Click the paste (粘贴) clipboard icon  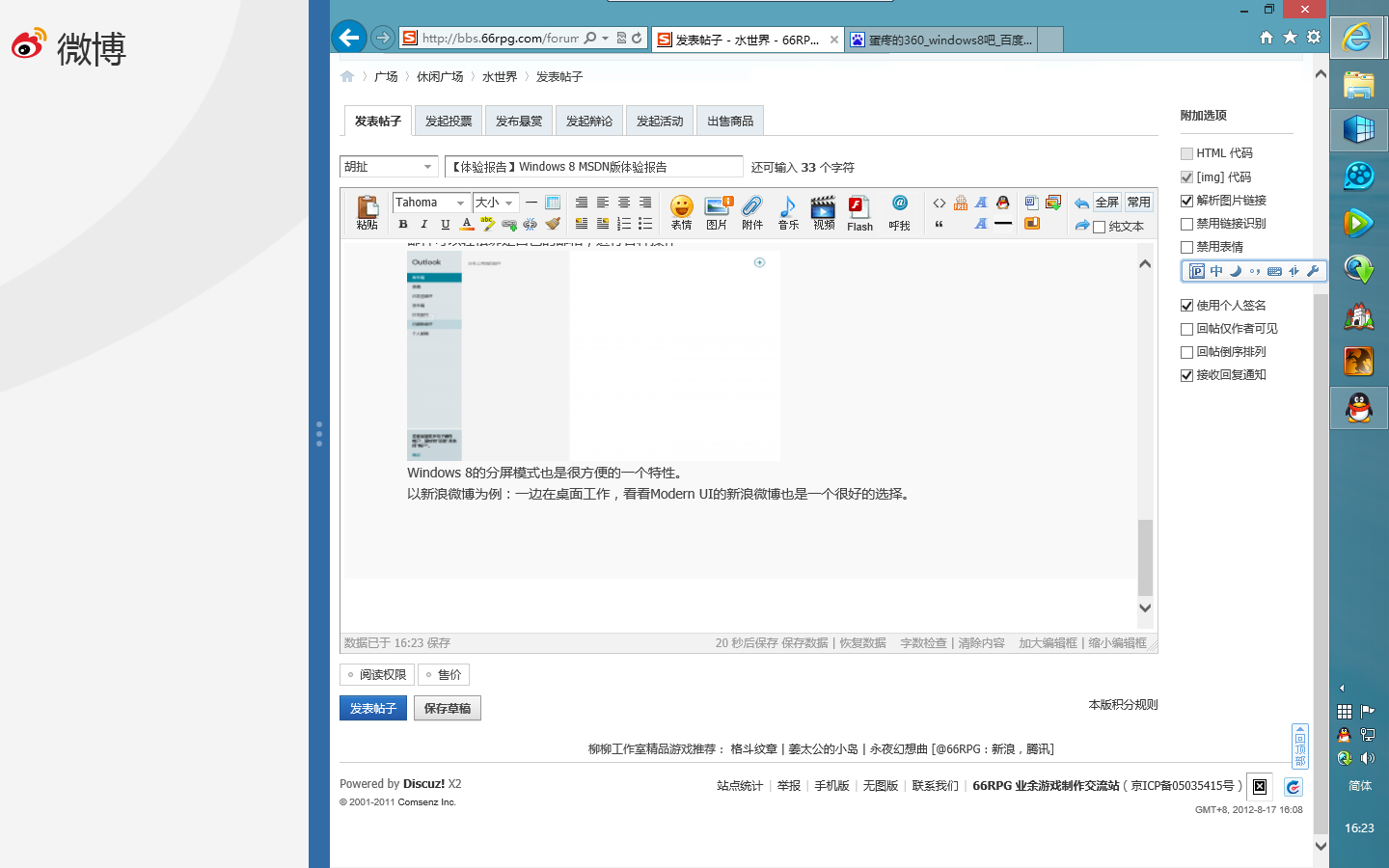(367, 211)
